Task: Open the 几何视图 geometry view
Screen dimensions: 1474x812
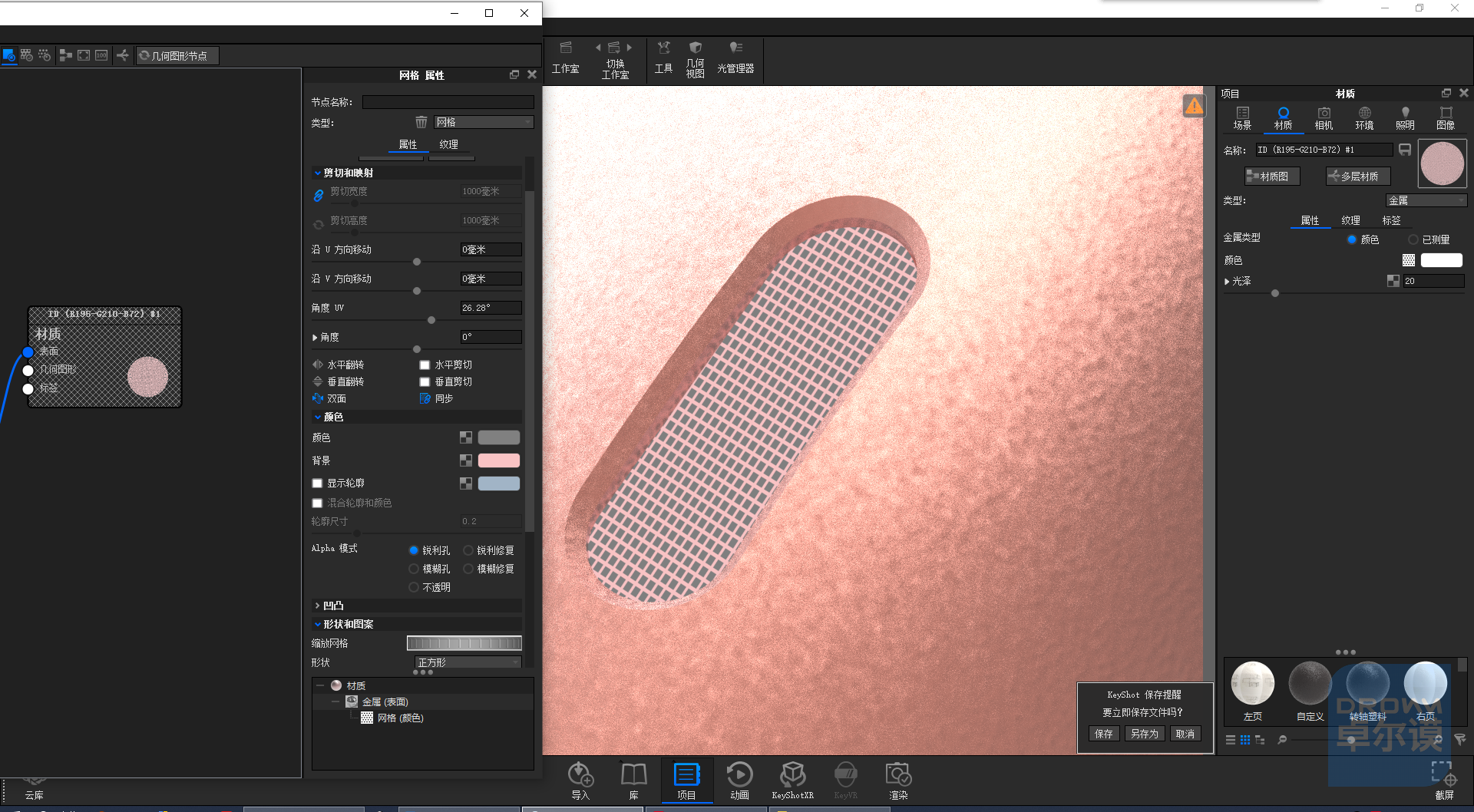Action: 695,58
